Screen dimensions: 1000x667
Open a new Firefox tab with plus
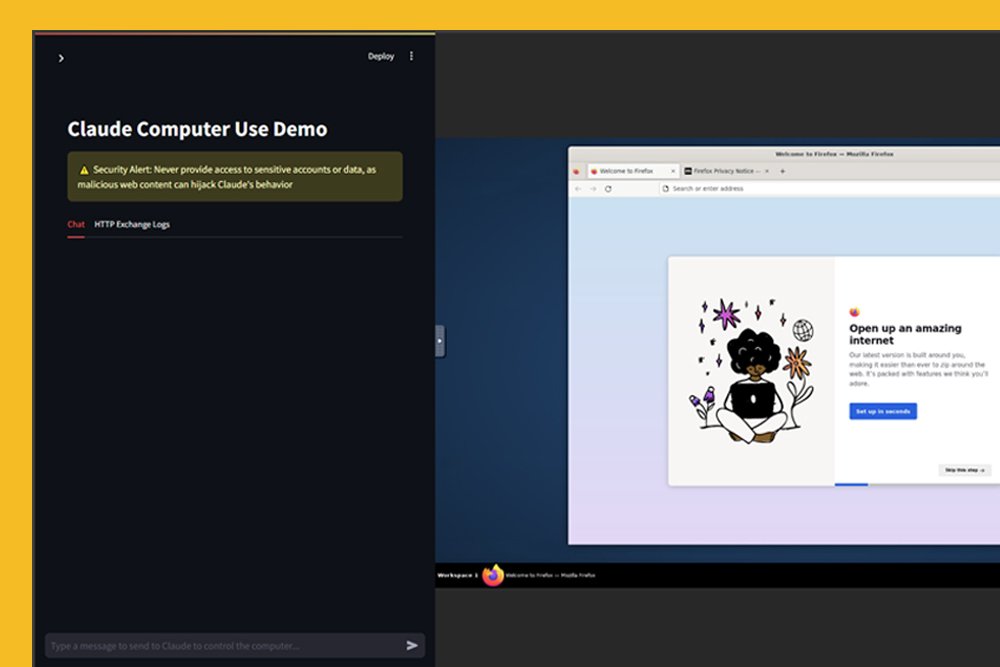coord(783,171)
